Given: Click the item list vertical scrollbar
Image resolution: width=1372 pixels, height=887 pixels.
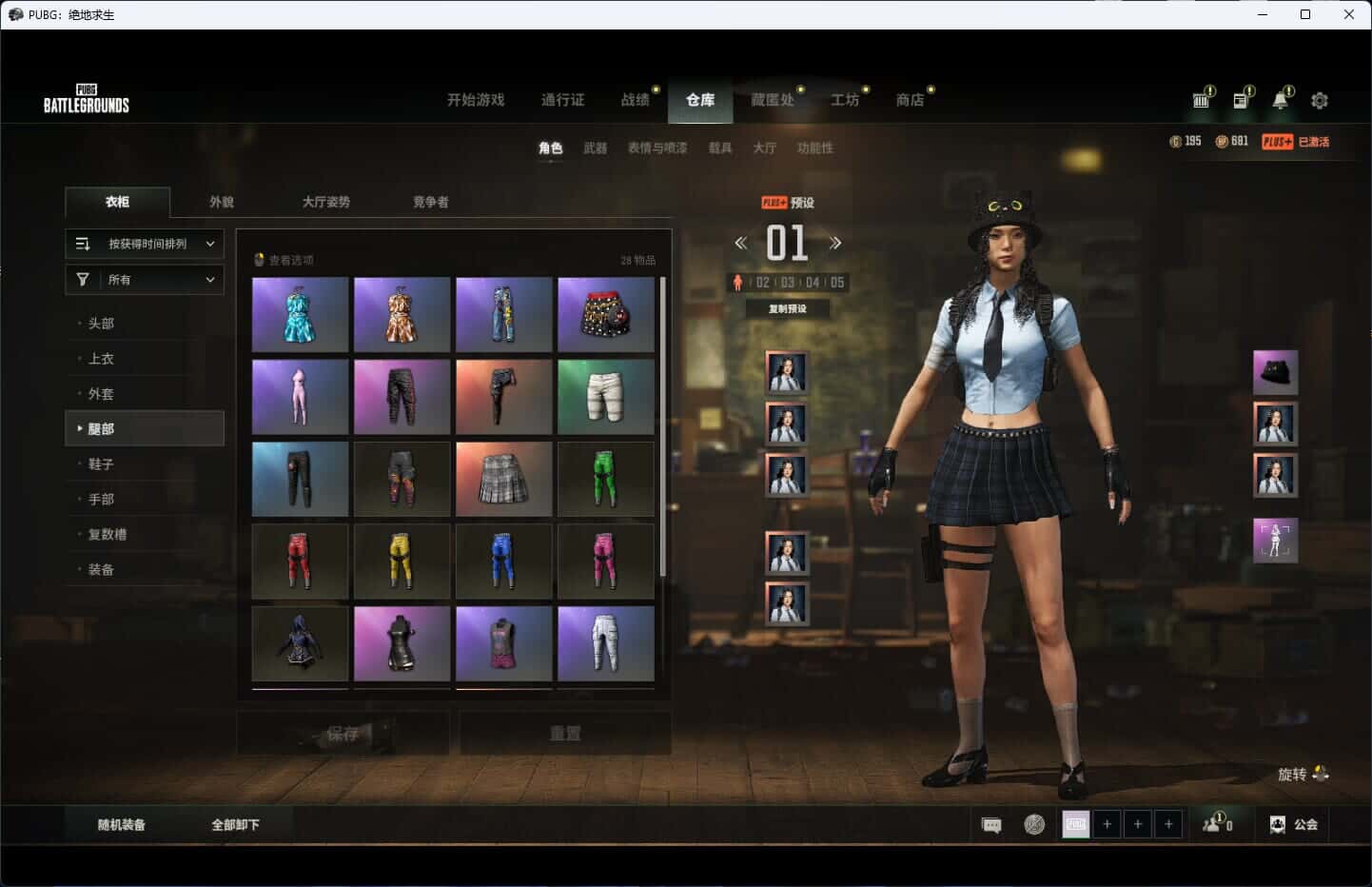Looking at the screenshot, I should [x=663, y=426].
